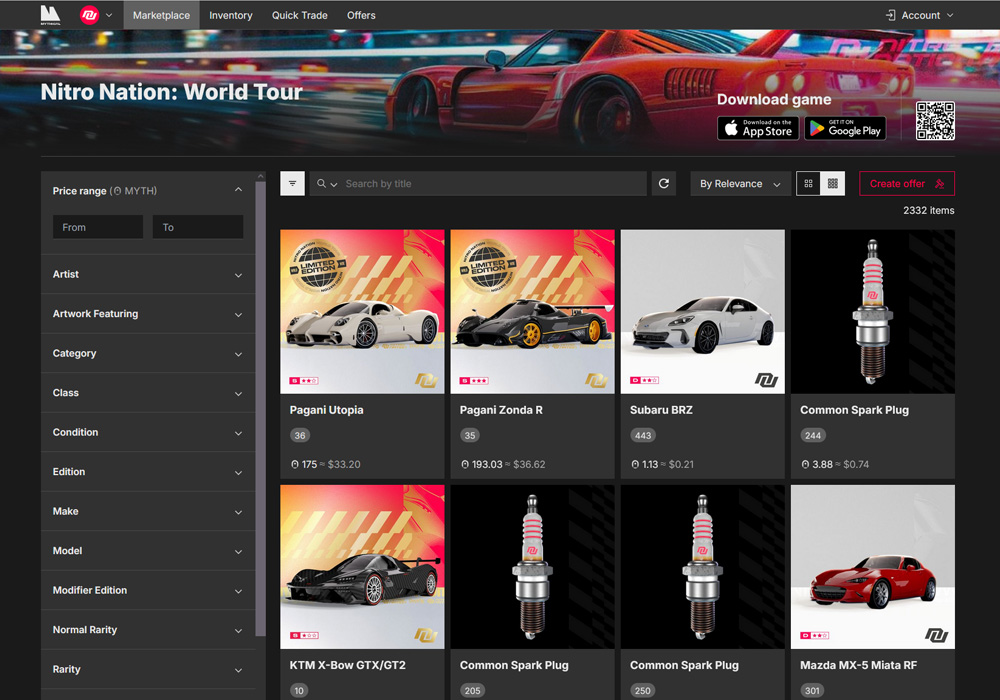Click the Mazda MX-5 Miata RF title
Viewport: 1000px width, 700px height.
(858, 665)
